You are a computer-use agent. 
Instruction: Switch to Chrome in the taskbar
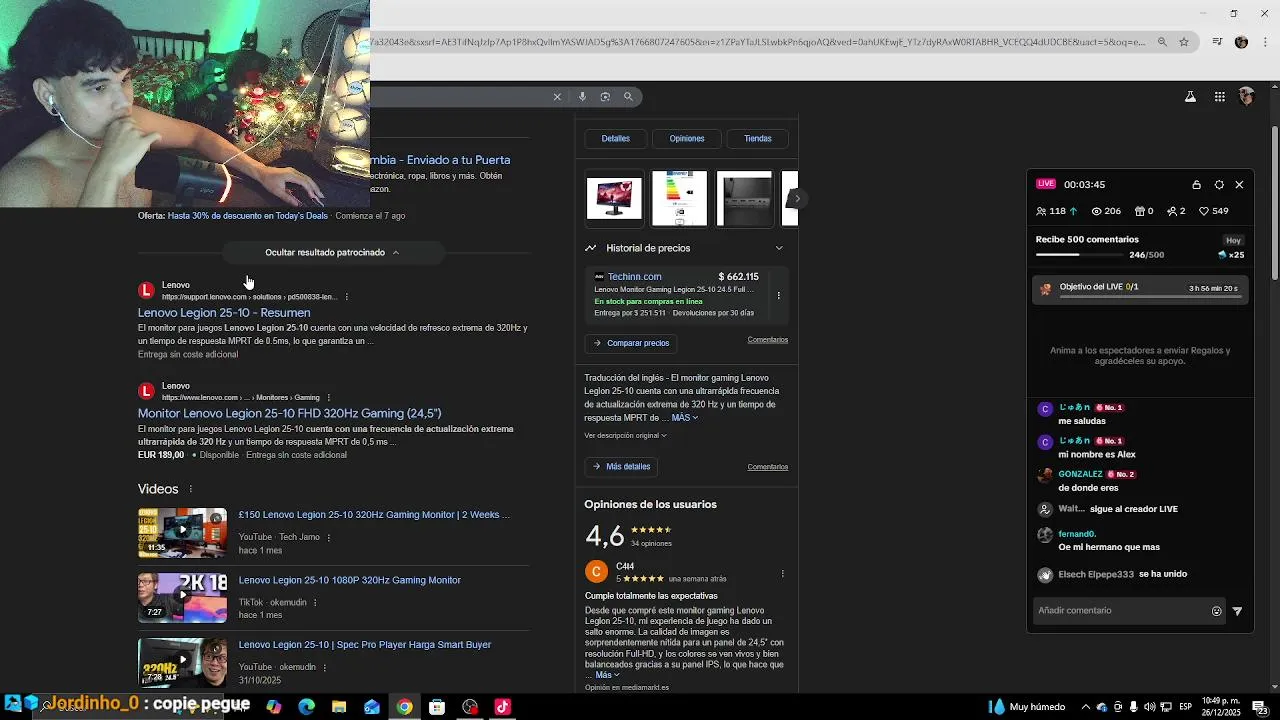point(404,707)
